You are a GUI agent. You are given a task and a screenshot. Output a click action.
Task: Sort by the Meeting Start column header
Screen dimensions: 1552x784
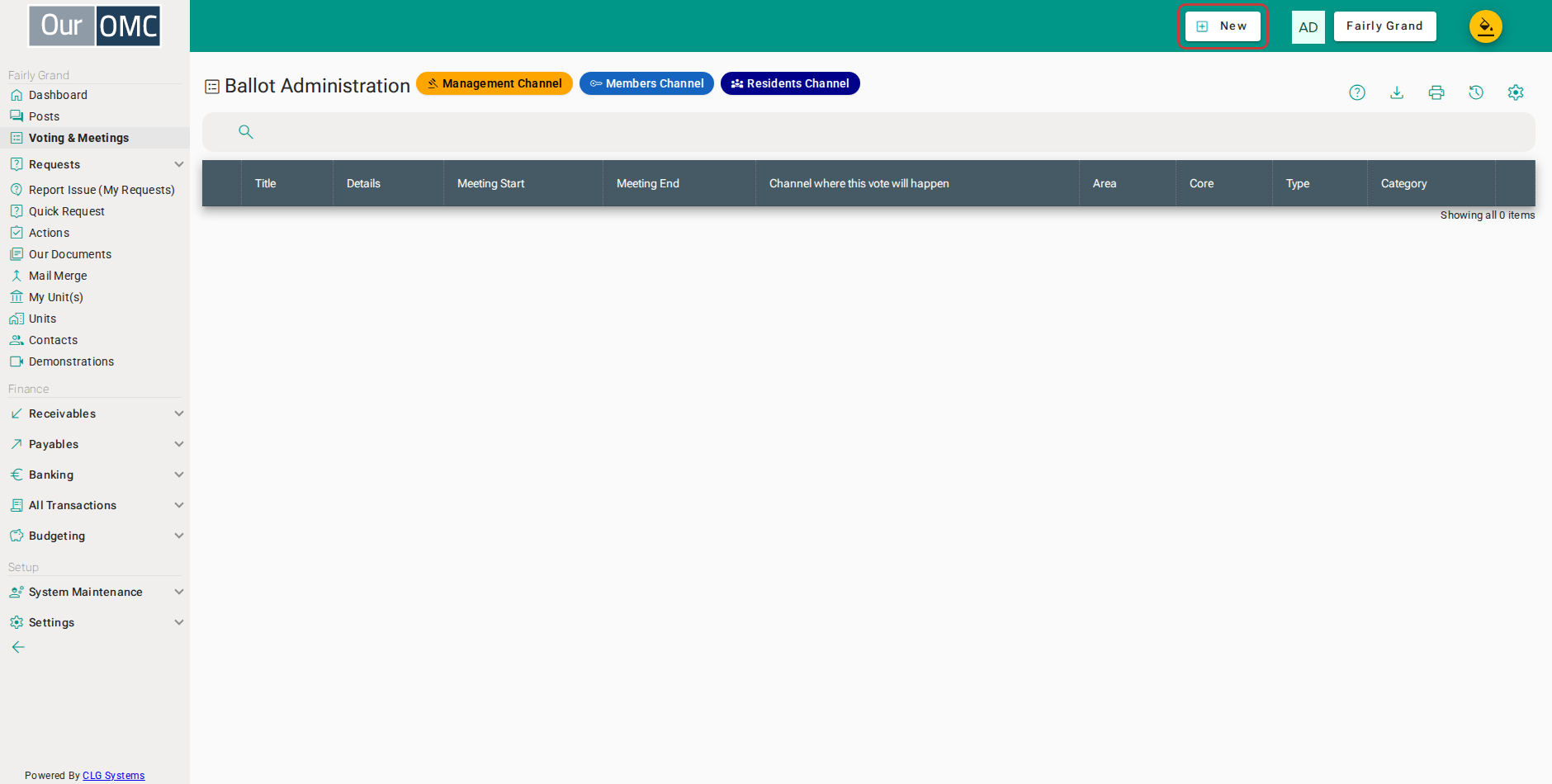[x=523, y=183]
